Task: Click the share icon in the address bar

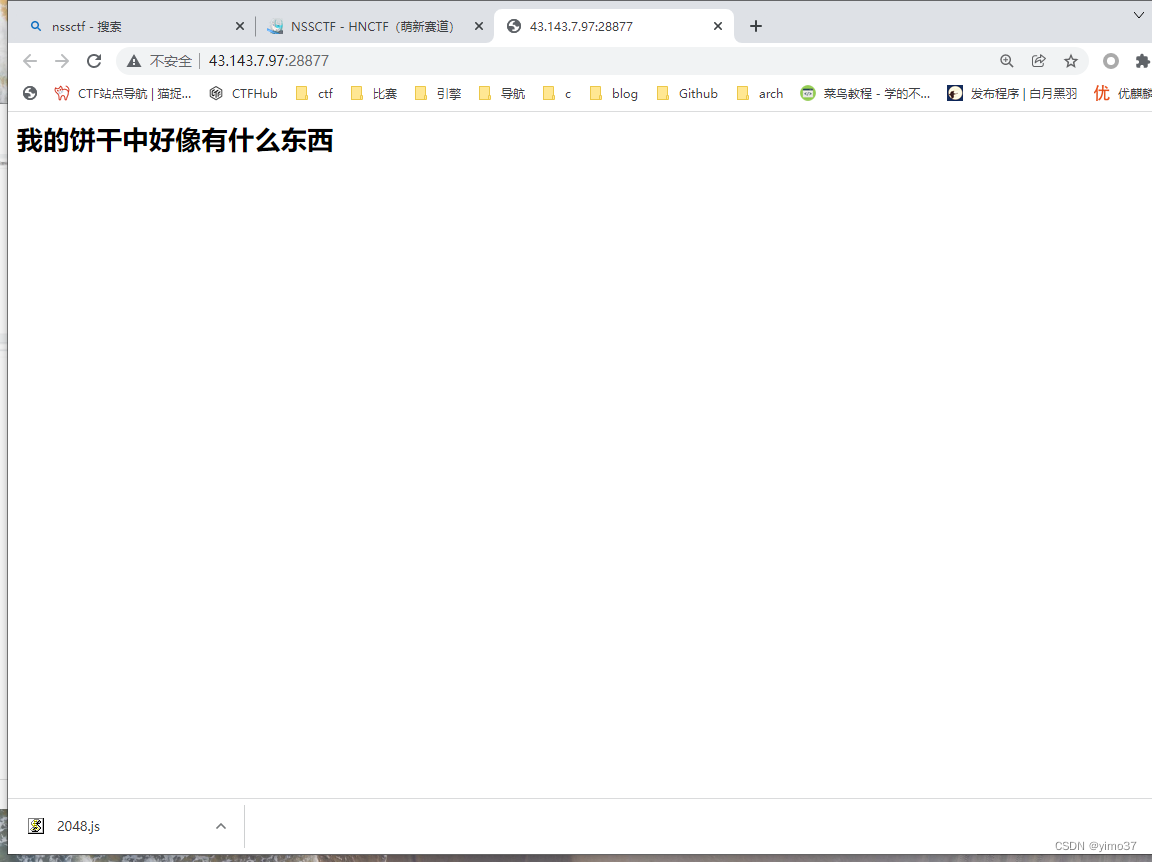Action: click(1038, 60)
